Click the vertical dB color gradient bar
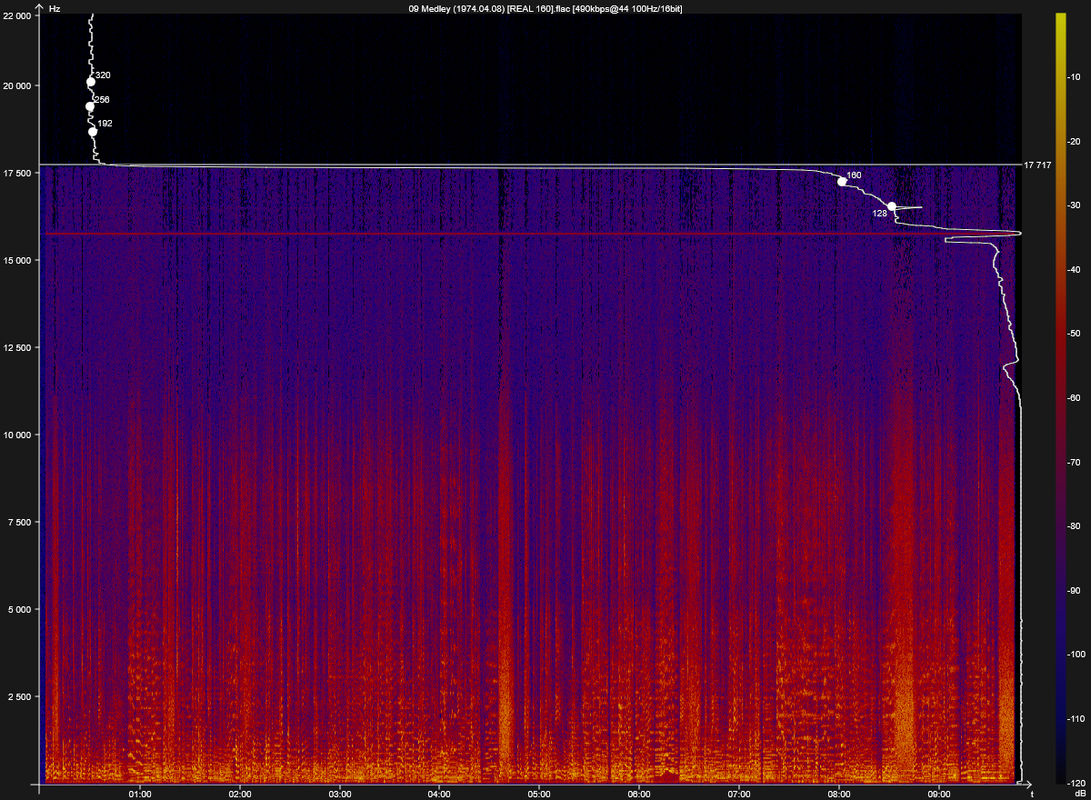 [x=1060, y=399]
